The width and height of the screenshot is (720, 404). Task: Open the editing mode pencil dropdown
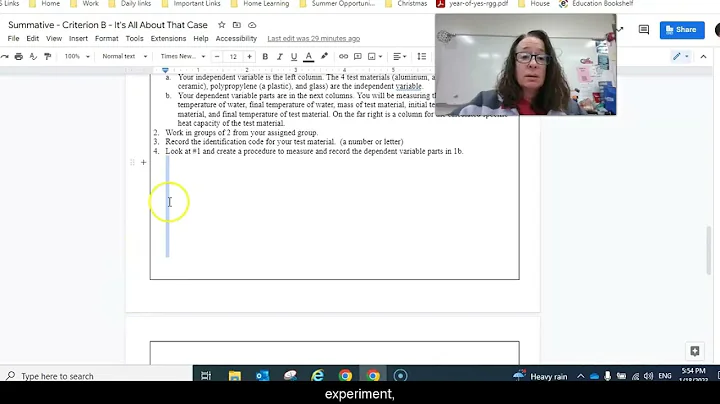point(681,56)
